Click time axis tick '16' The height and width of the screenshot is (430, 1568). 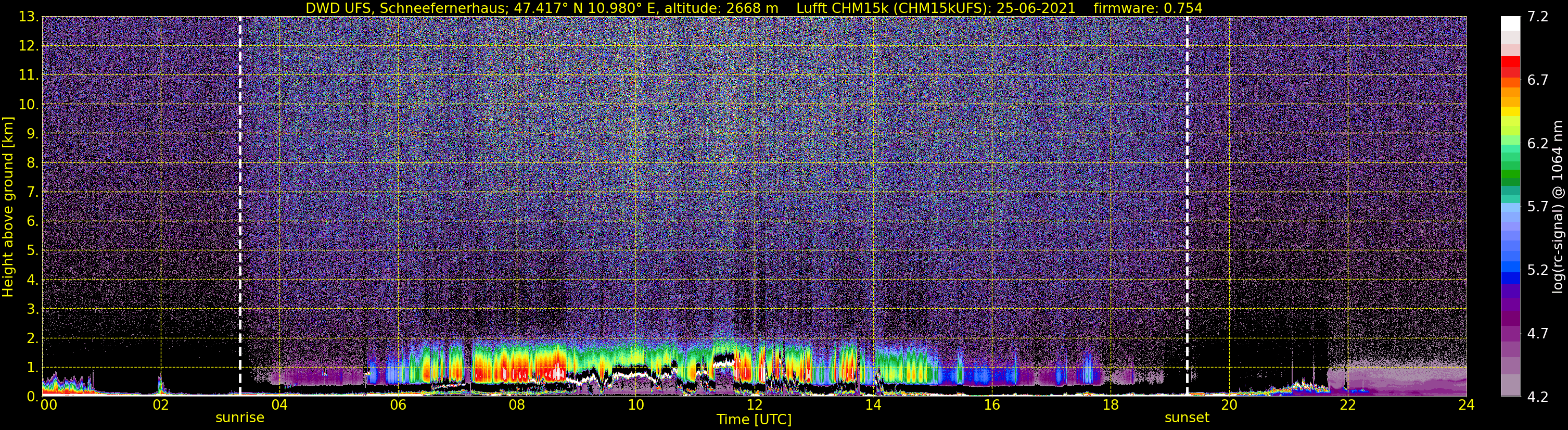pyautogui.click(x=991, y=406)
